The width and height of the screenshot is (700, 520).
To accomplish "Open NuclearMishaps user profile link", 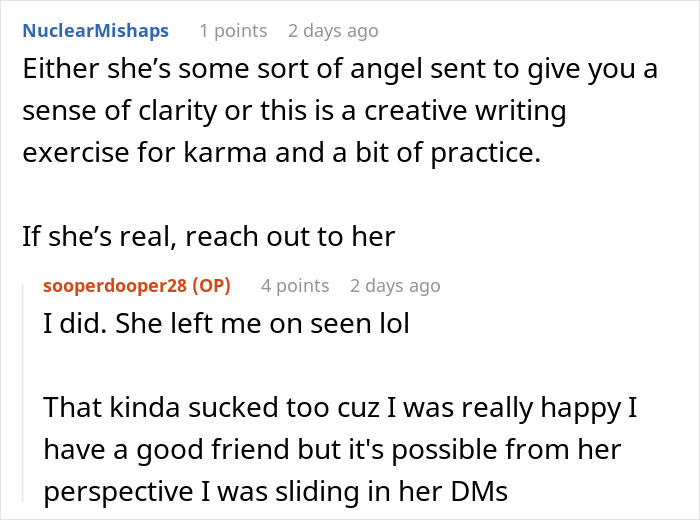I will [96, 31].
